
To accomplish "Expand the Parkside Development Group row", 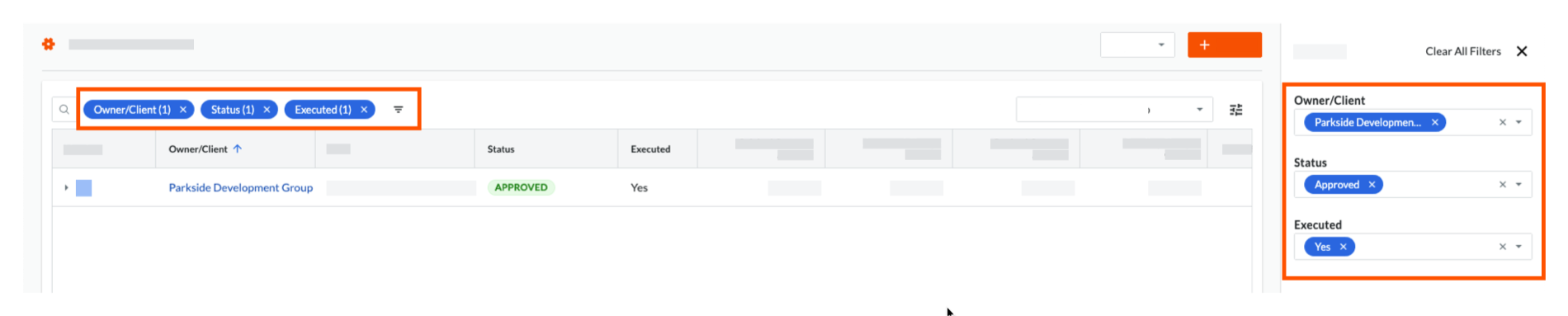I will pyautogui.click(x=66, y=188).
